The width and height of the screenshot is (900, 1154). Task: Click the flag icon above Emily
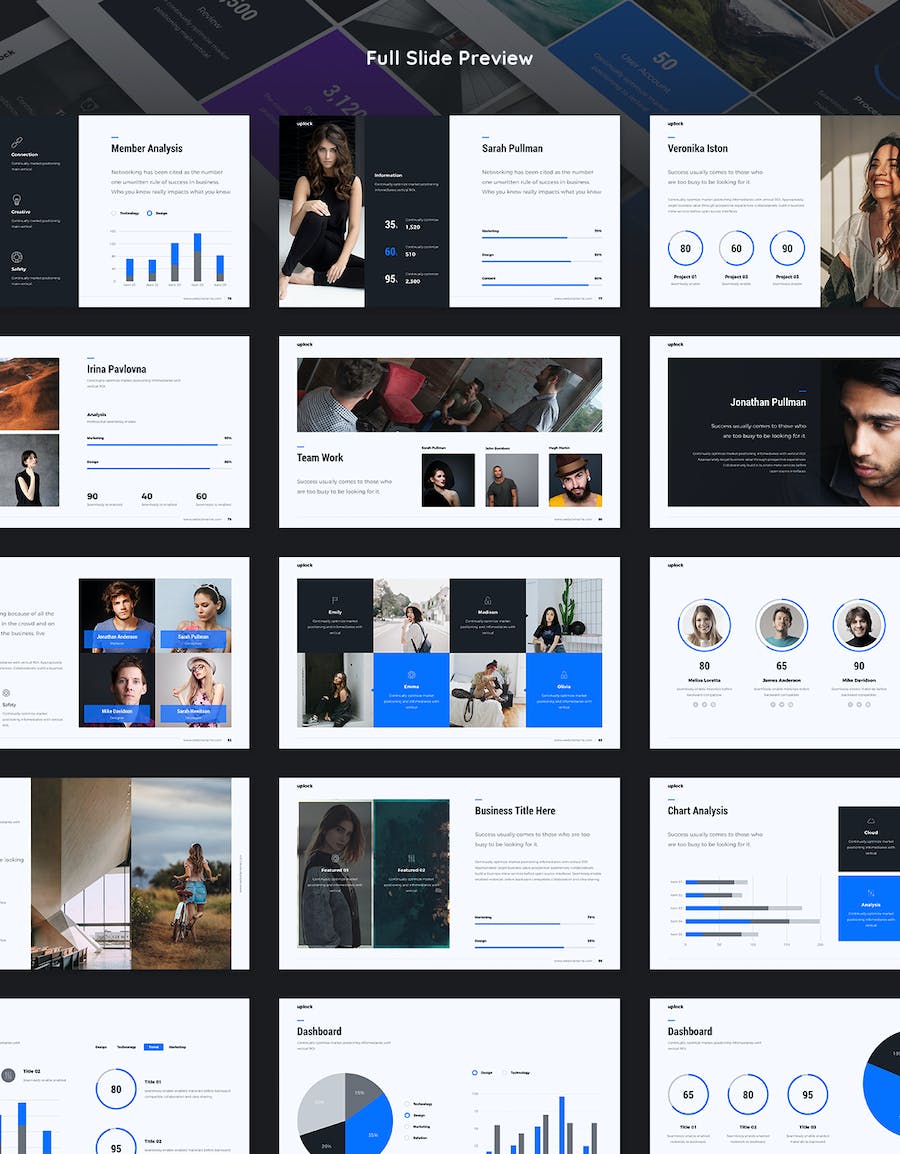coord(335,600)
